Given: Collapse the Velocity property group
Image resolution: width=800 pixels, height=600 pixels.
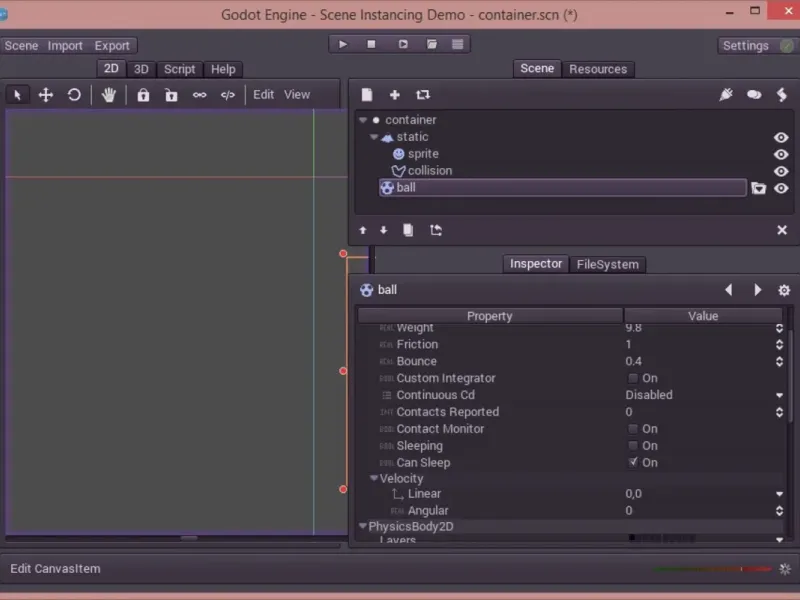Looking at the screenshot, I should 373,478.
